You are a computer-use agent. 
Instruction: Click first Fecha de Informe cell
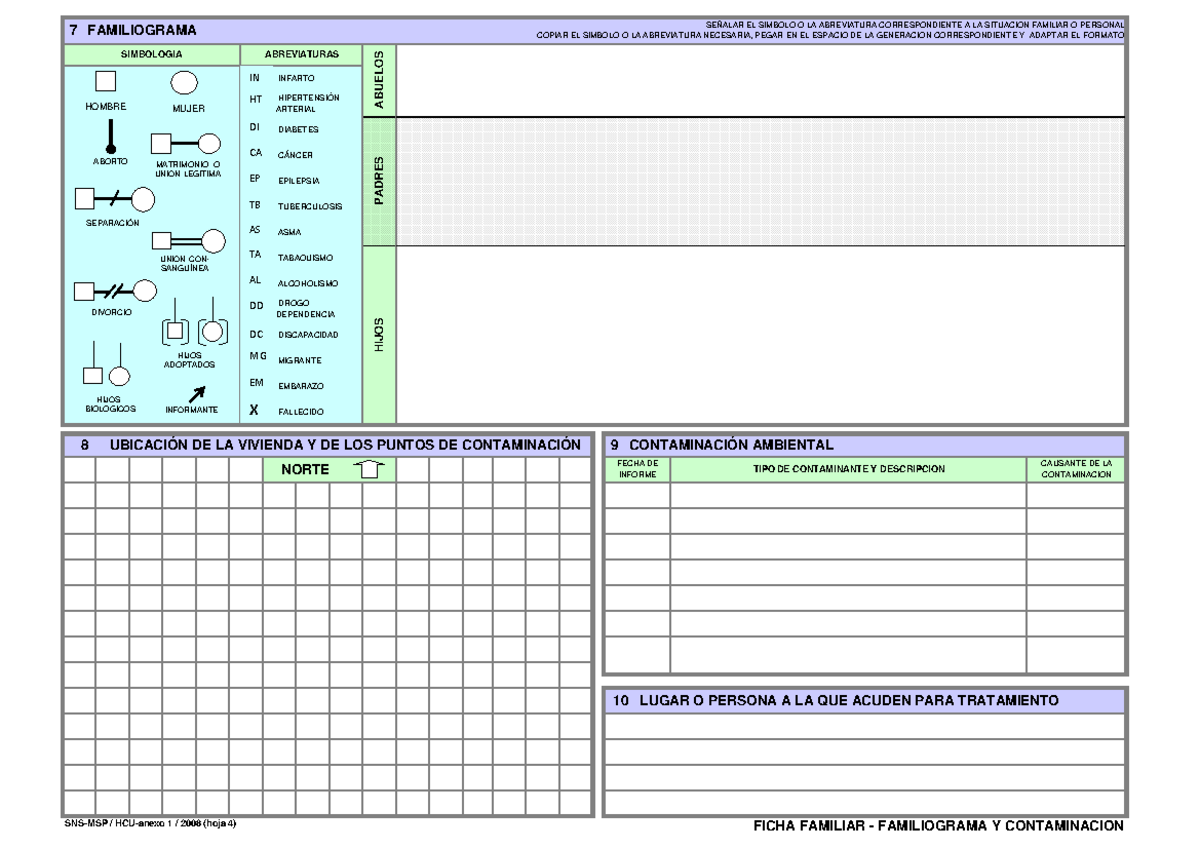coord(637,496)
